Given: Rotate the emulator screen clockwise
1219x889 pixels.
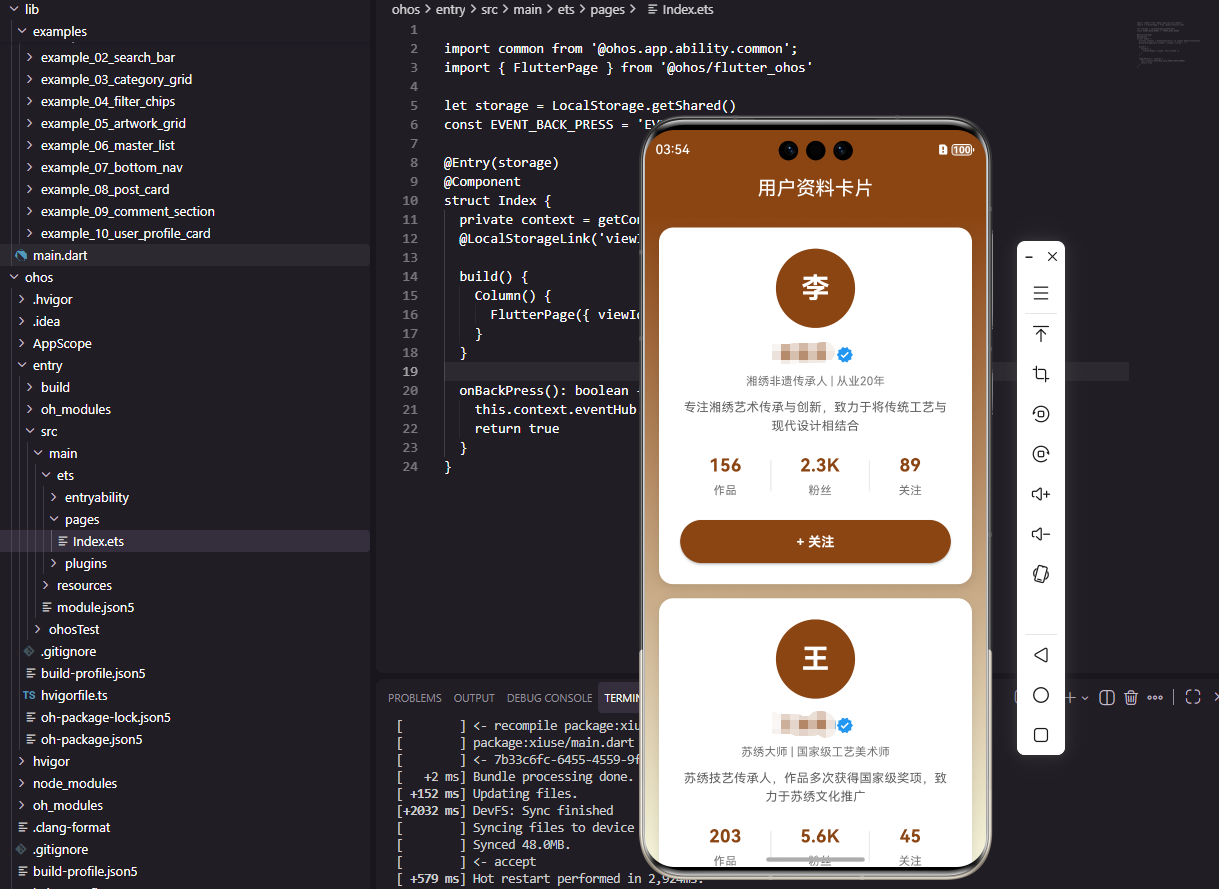Looking at the screenshot, I should pos(1041,454).
